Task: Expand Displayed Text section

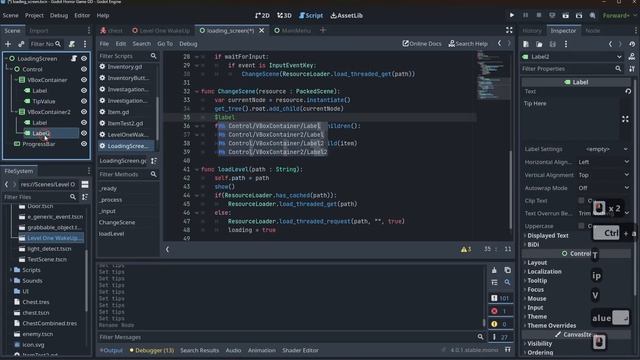Action: pos(547,236)
